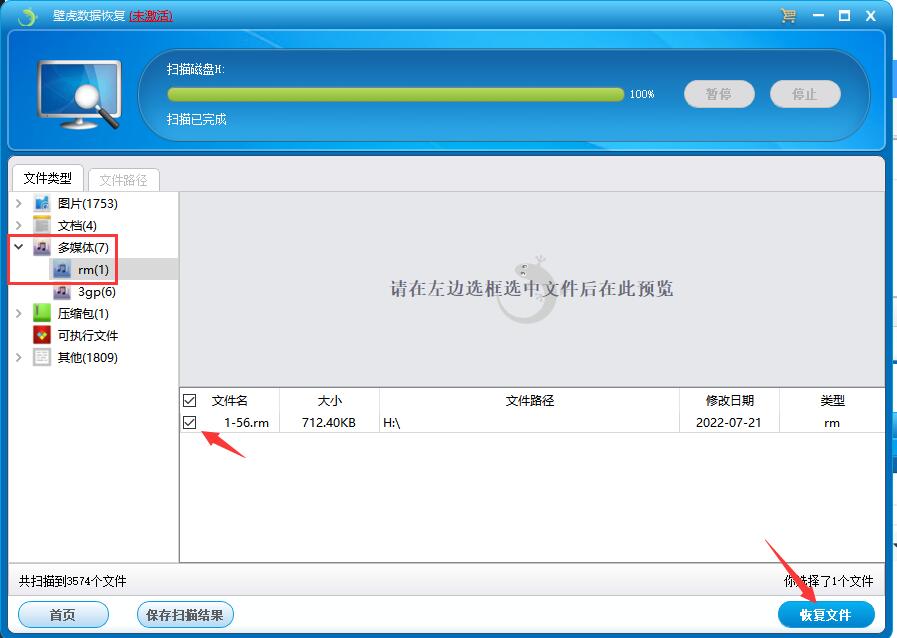Collapse the 多媒体(7) tree node

(18, 247)
